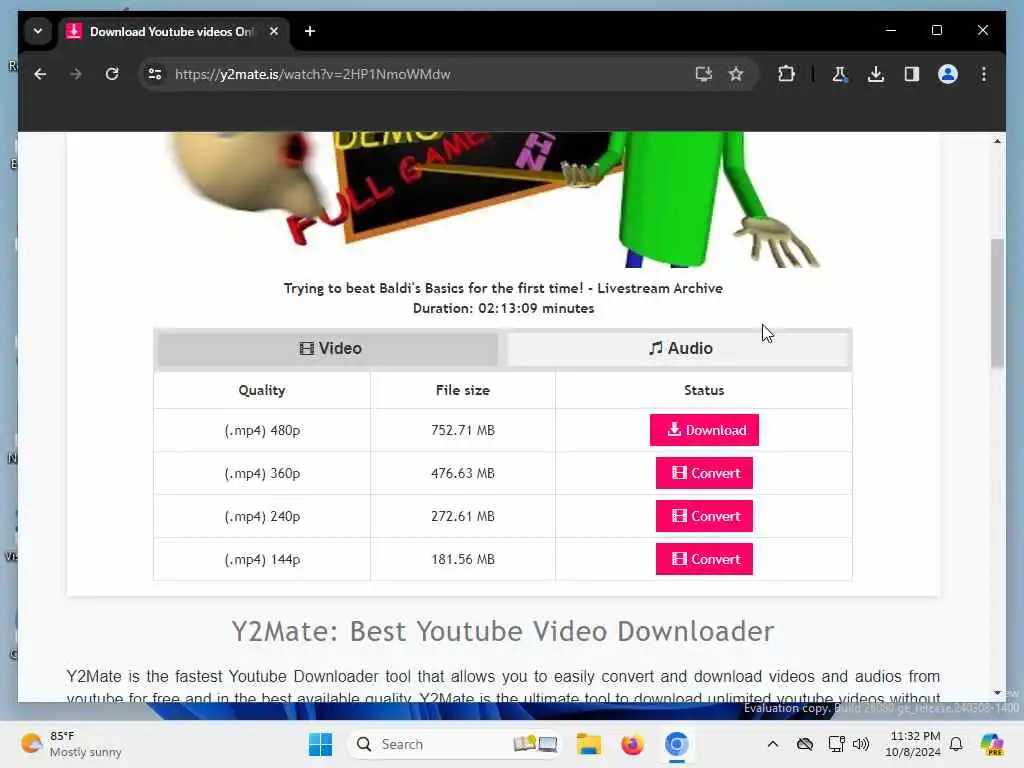The width and height of the screenshot is (1024, 768).
Task: Click the (.mp4) 144p quality cell
Action: point(262,560)
